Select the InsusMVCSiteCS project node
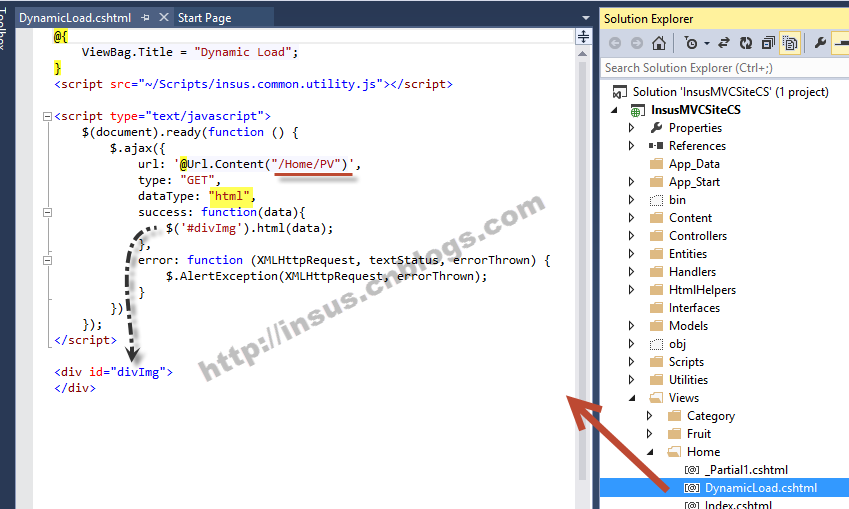The width and height of the screenshot is (849, 509). pos(696,109)
